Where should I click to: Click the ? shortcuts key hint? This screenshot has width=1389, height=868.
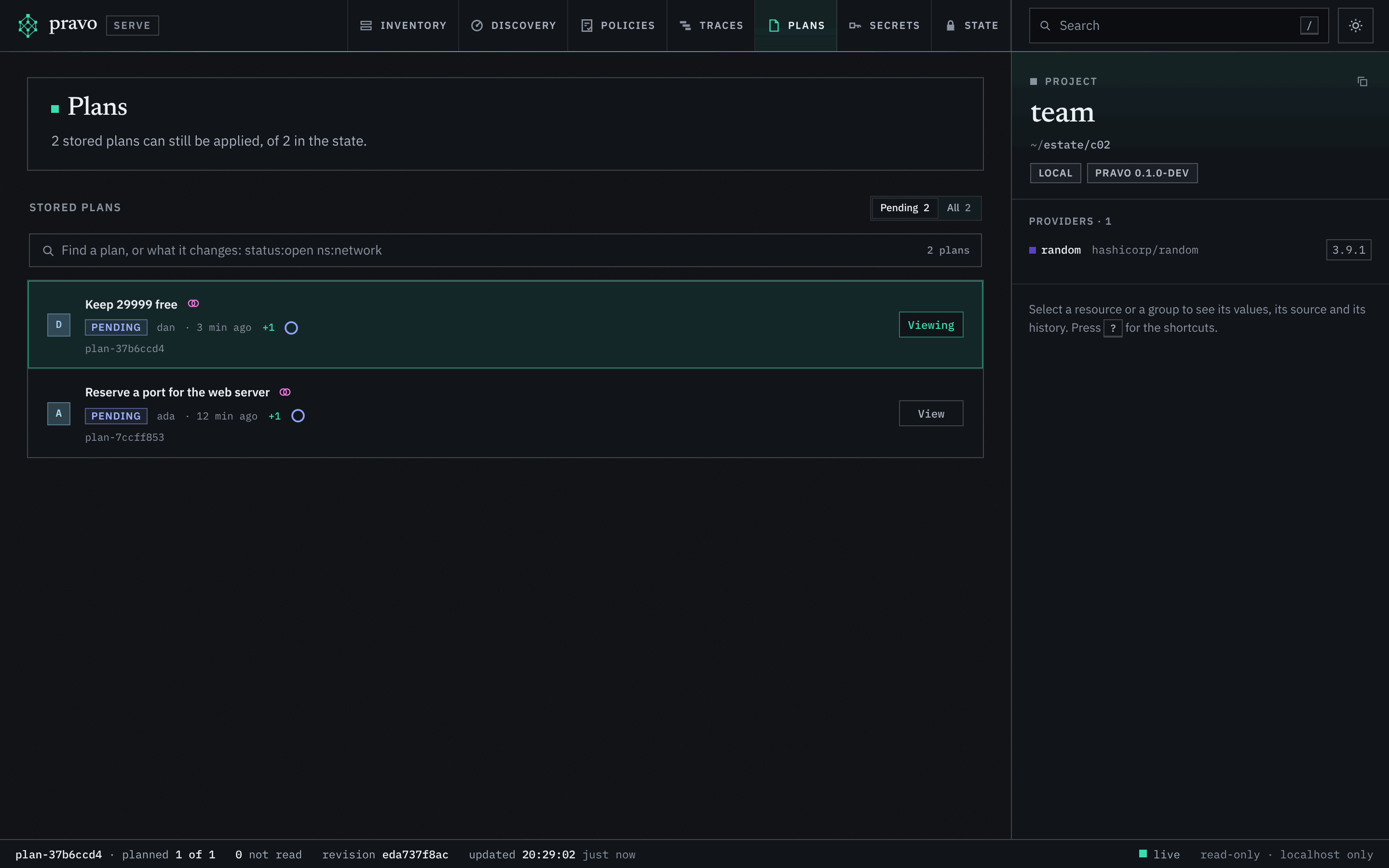[x=1113, y=328]
